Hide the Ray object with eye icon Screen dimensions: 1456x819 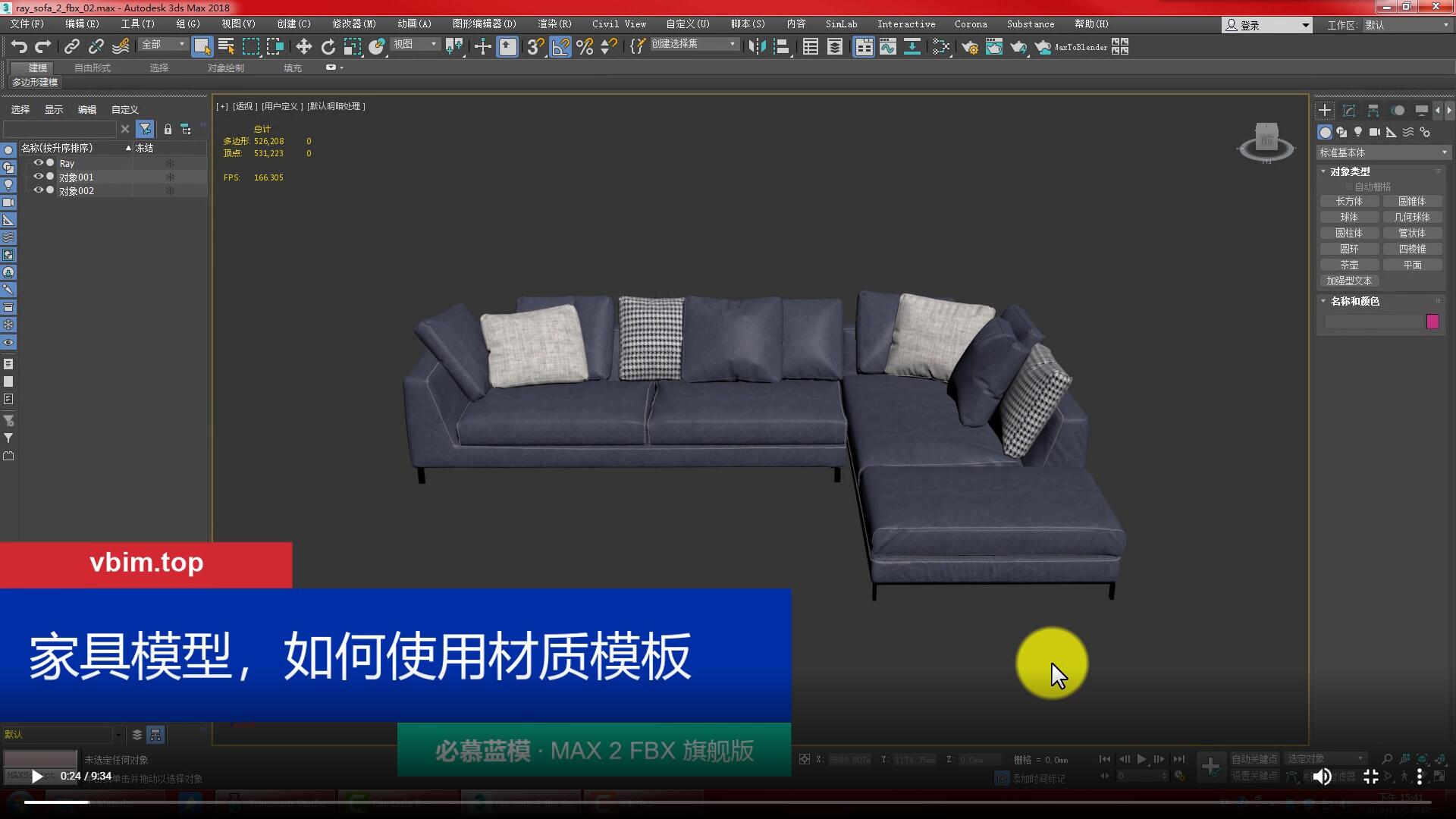pos(38,163)
